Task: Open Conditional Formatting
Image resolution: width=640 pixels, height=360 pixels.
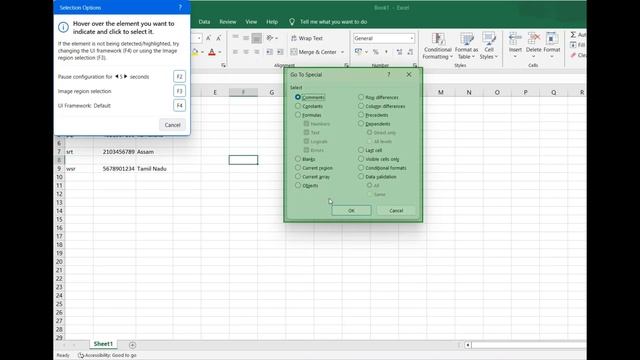Action: (438, 46)
